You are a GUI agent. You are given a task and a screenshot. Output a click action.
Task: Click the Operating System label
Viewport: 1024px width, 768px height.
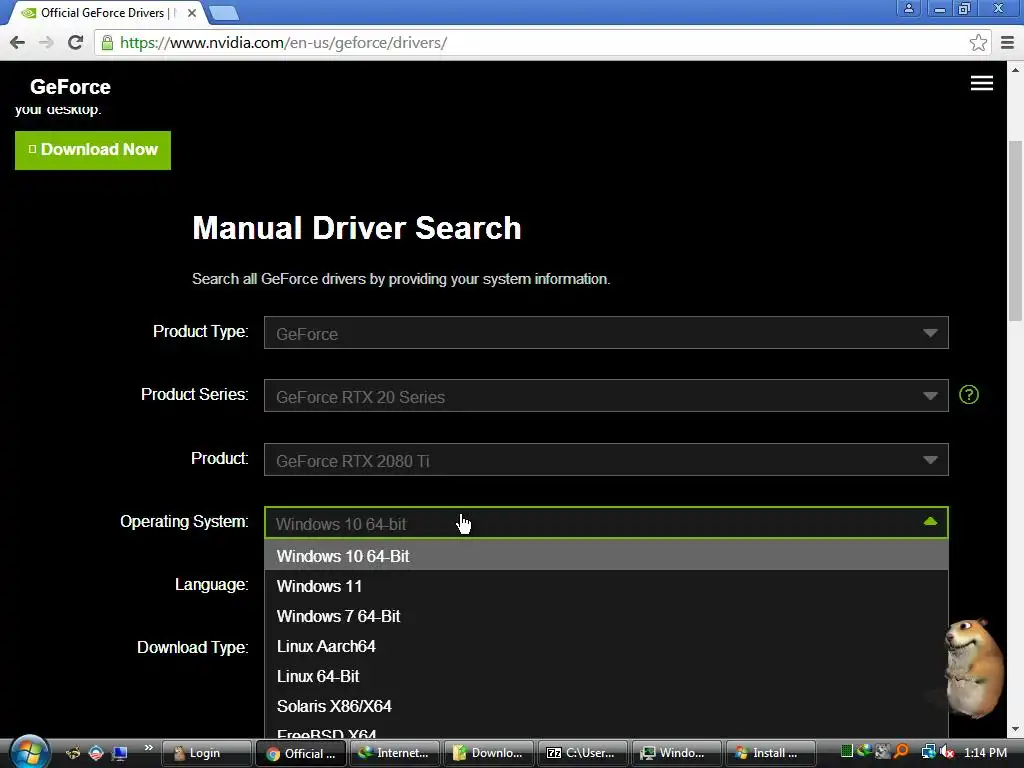pos(184,521)
